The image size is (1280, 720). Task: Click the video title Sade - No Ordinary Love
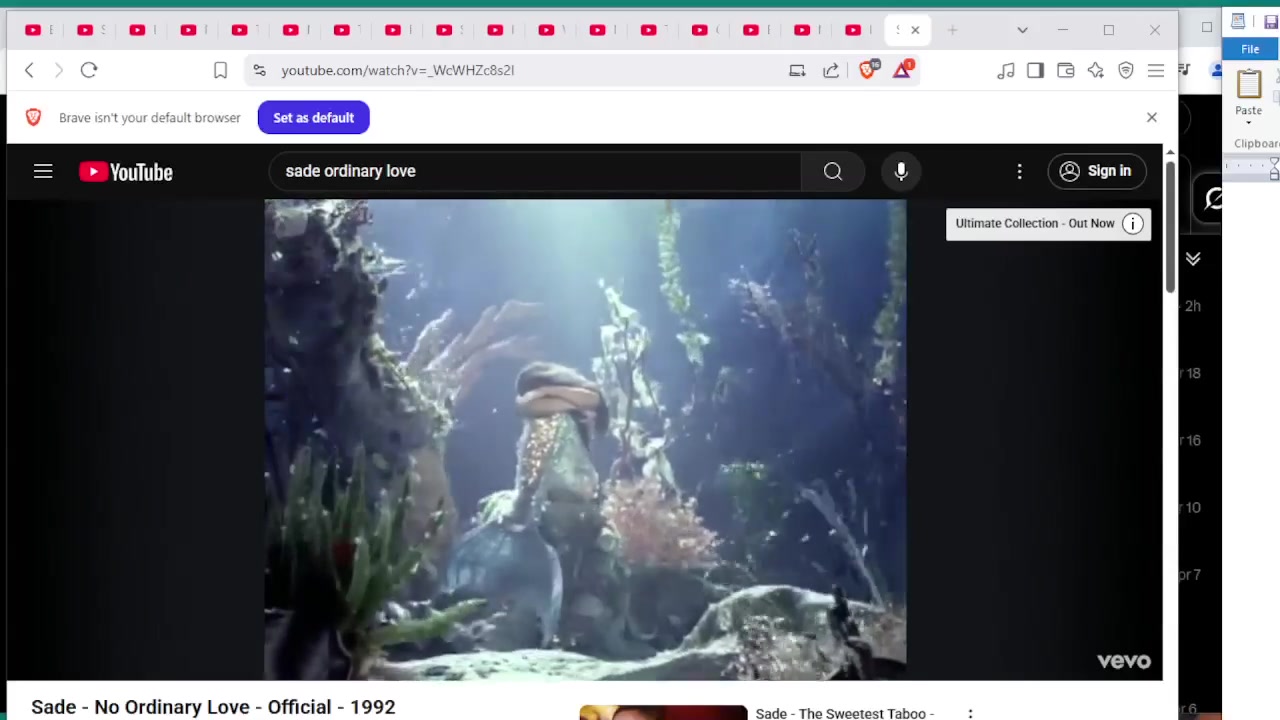point(213,707)
